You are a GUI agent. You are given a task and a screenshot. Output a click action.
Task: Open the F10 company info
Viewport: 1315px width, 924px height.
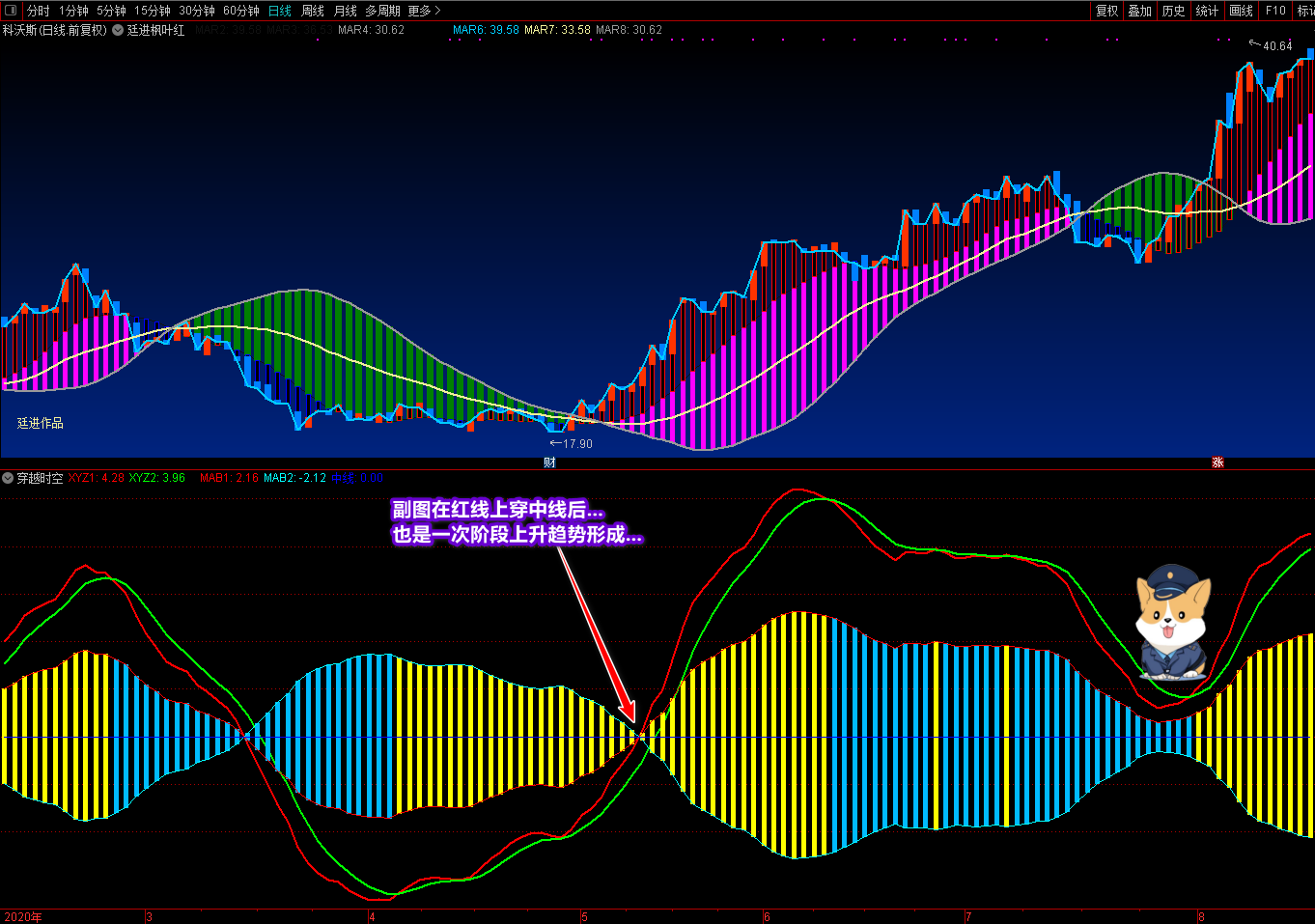coord(1275,11)
